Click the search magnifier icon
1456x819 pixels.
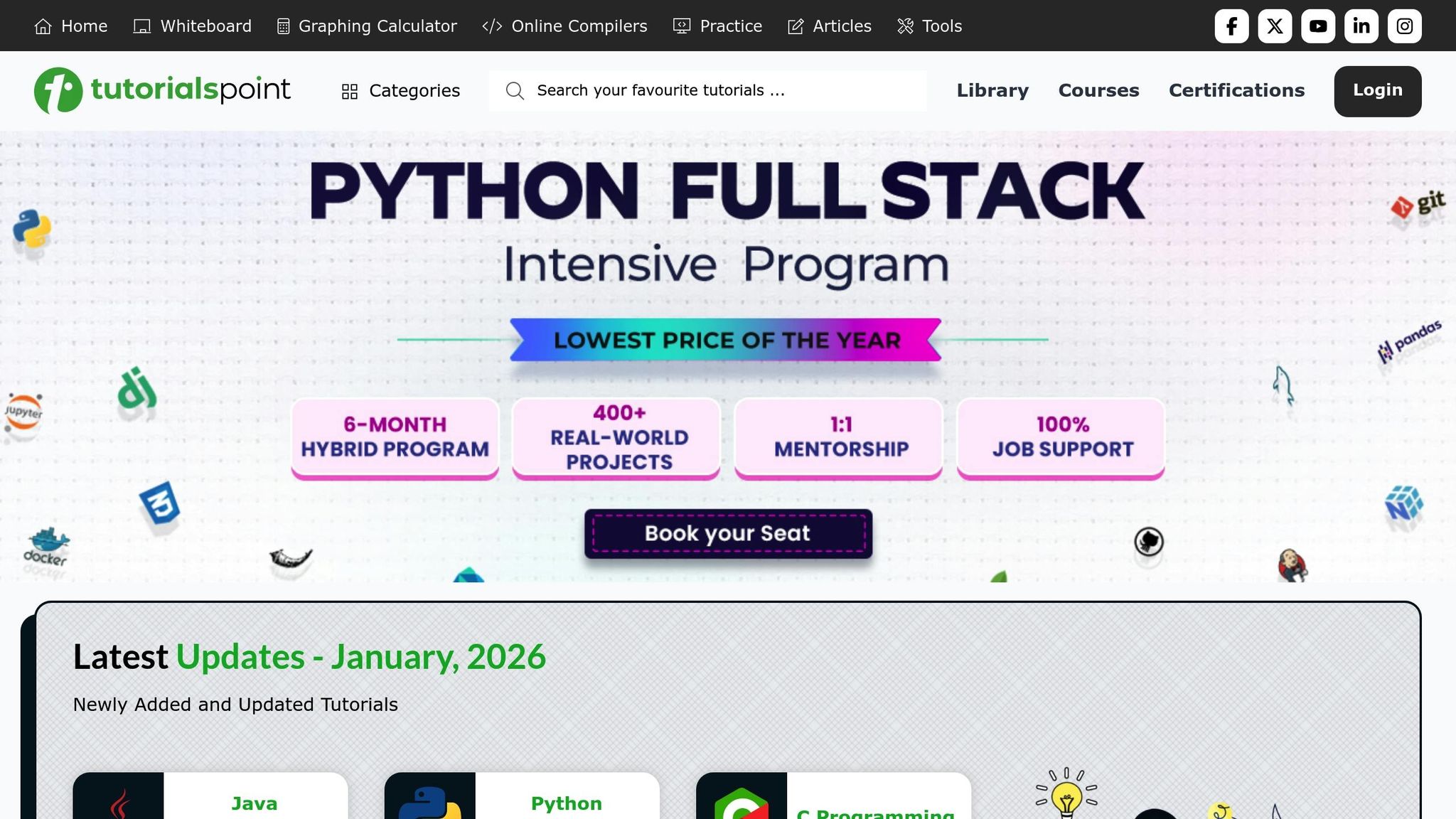coord(515,91)
